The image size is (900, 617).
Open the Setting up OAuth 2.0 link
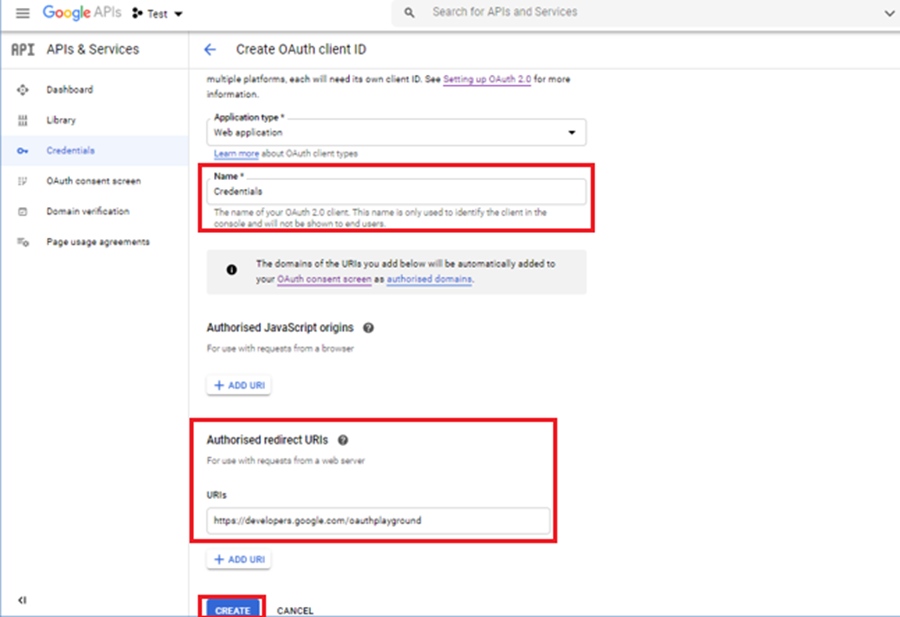487,79
